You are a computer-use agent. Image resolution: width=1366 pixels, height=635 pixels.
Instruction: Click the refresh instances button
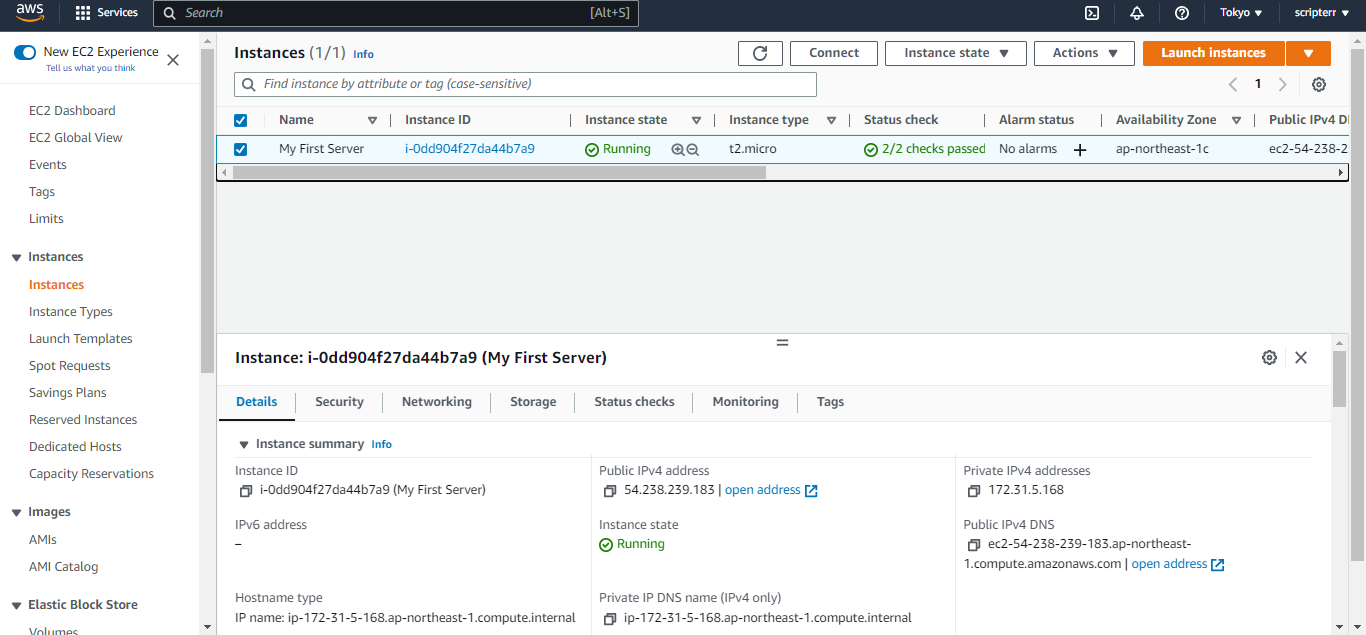[760, 53]
